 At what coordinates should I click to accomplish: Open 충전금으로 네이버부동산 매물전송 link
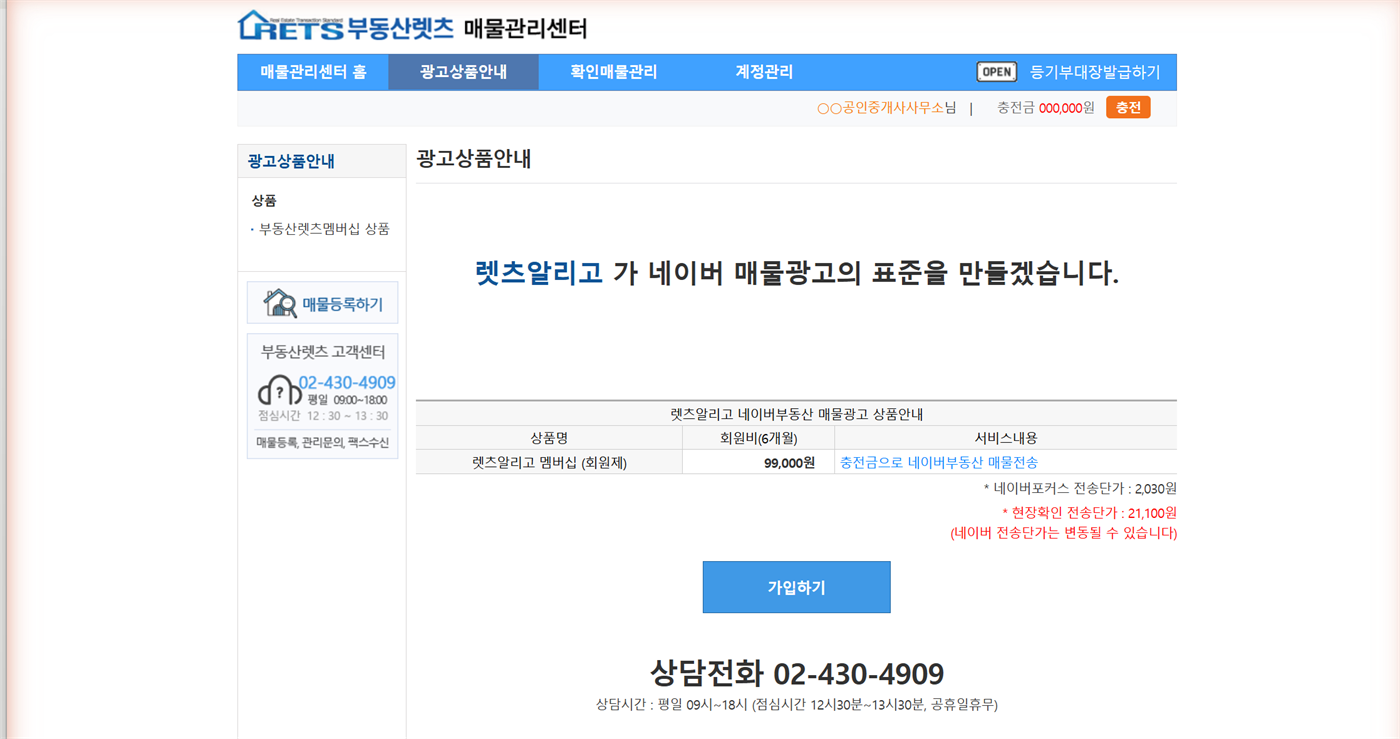pyautogui.click(x=939, y=463)
